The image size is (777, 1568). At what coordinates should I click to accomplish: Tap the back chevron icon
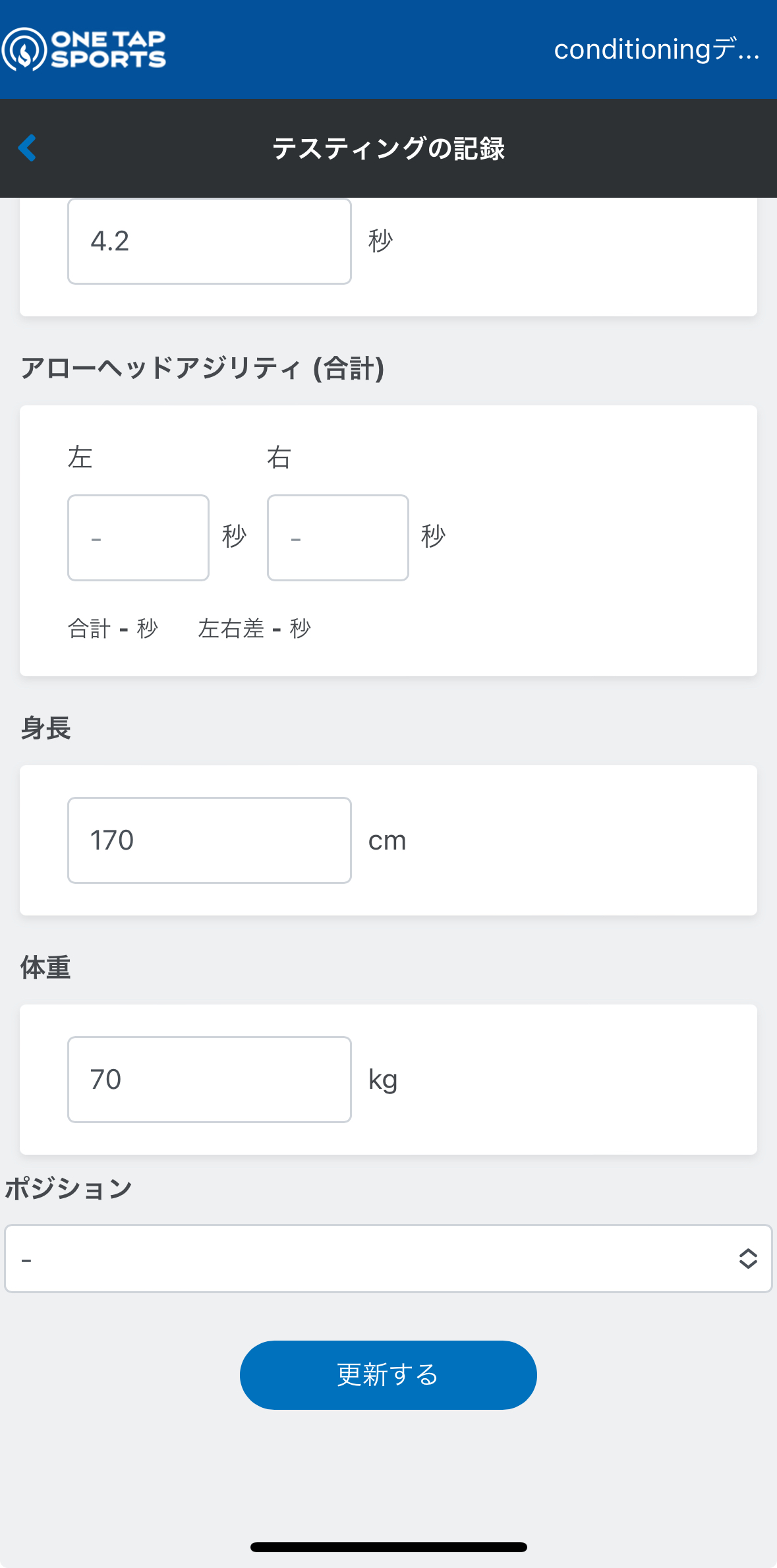click(27, 148)
